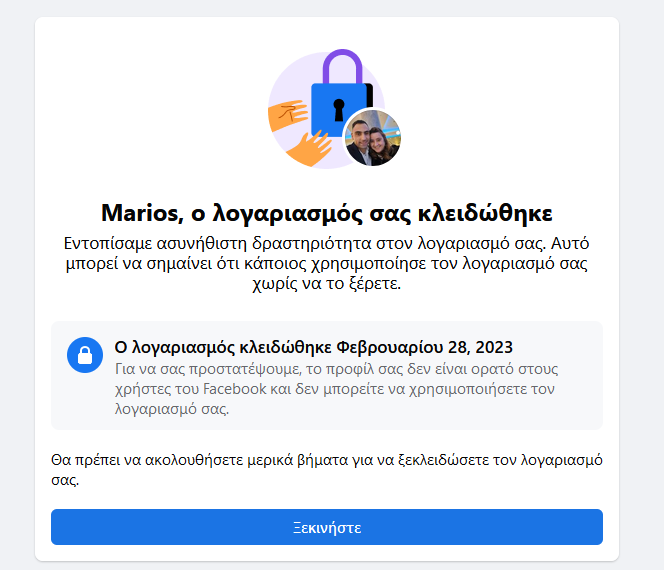Click the purple shackle of the padlock
This screenshot has width=664, height=570.
tap(343, 66)
